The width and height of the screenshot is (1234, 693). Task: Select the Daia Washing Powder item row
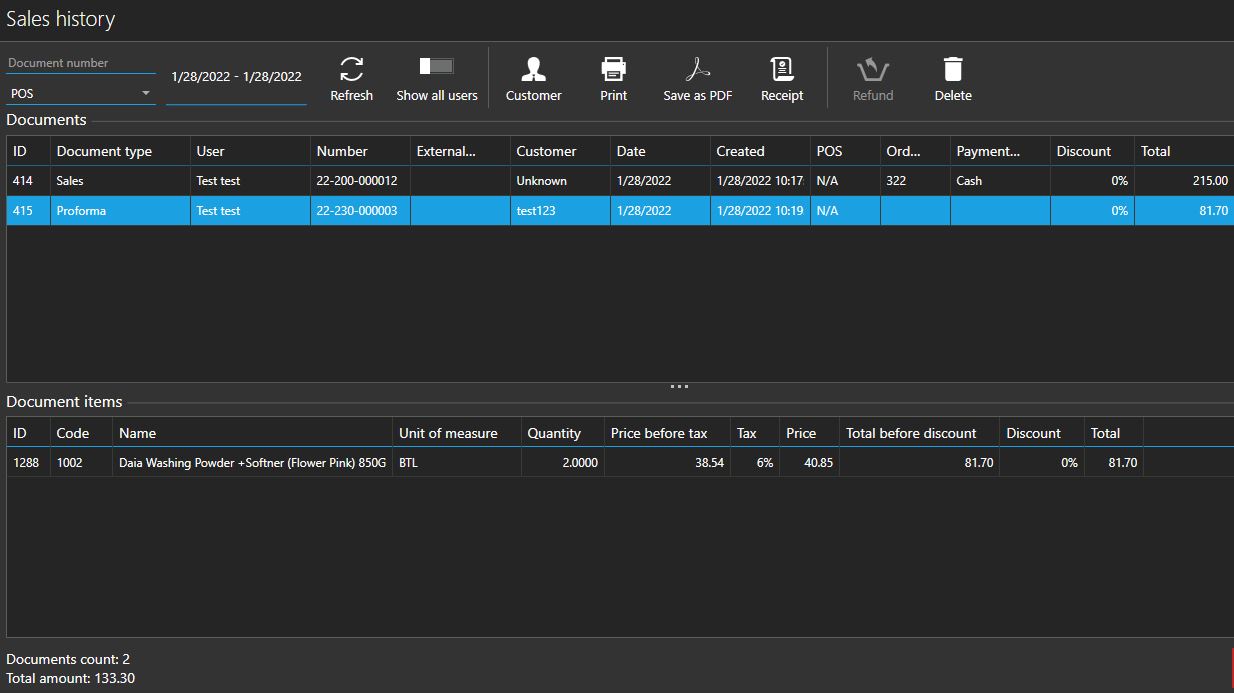[252, 463]
